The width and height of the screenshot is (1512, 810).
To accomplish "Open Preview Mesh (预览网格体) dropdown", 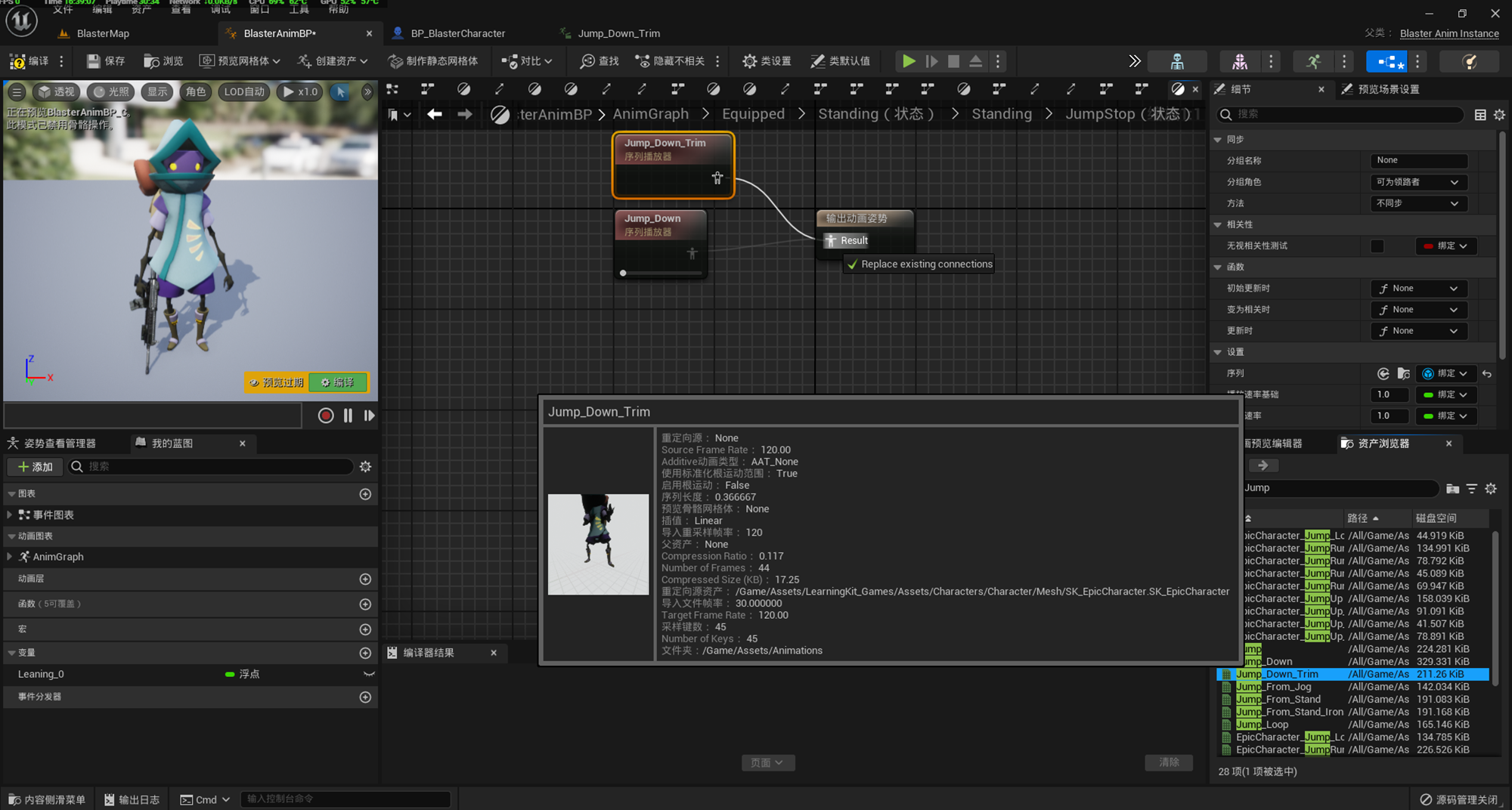I will (240, 61).
